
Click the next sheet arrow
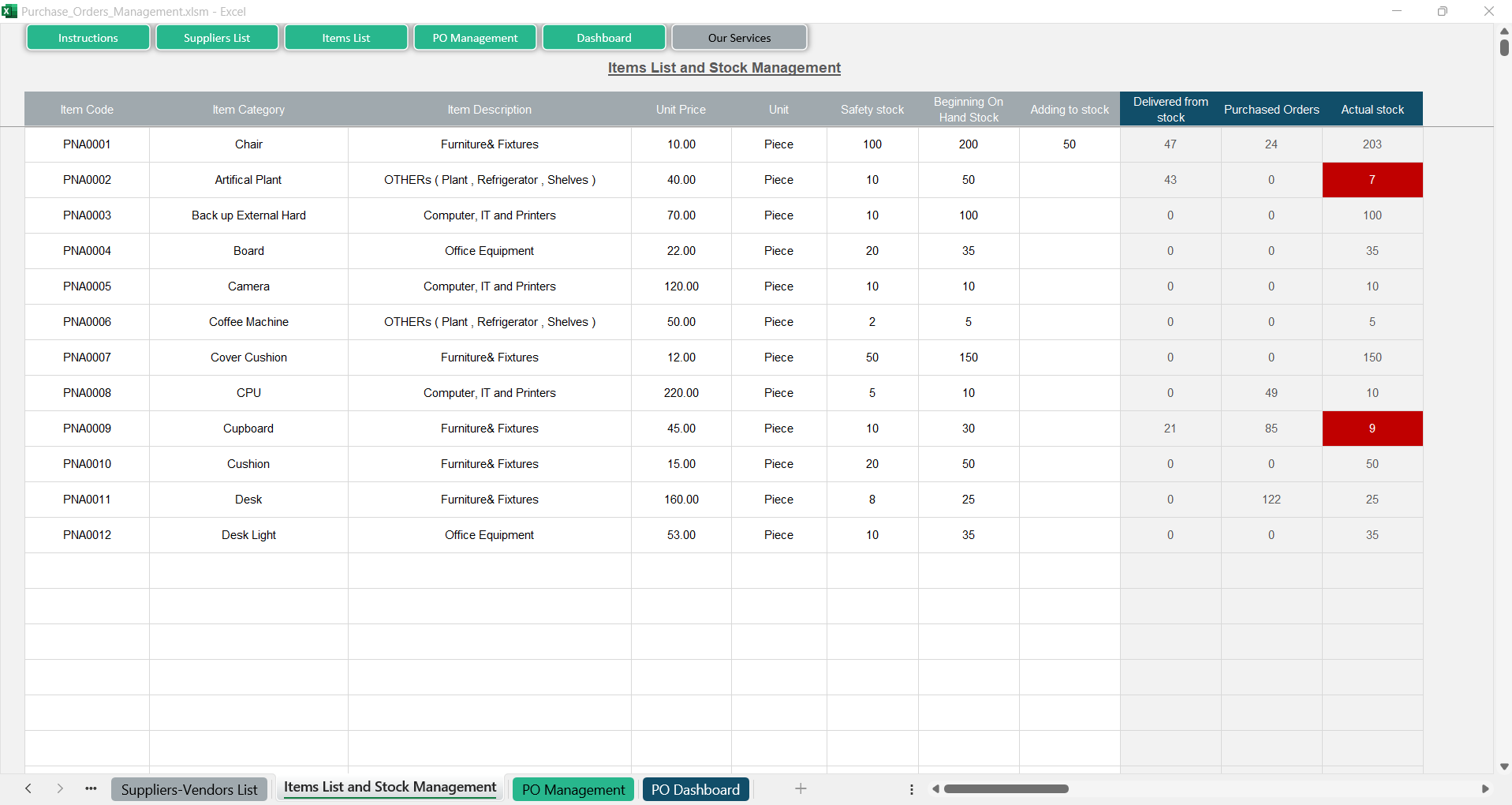(x=60, y=788)
